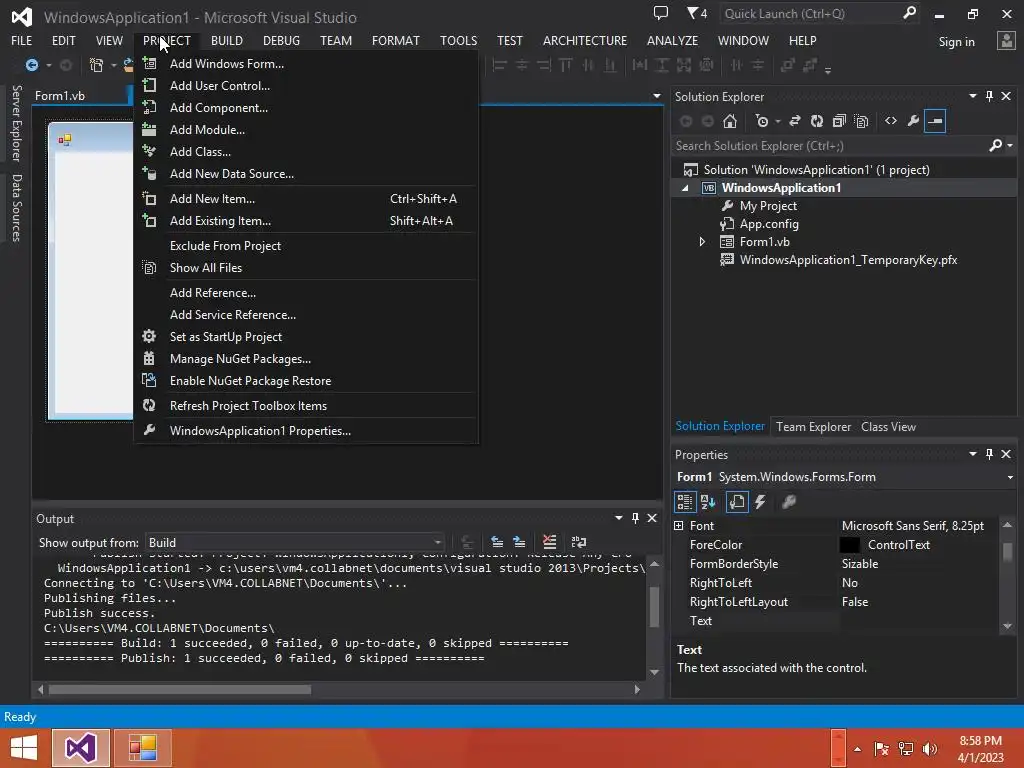Open the Form1.vb document tab
This screenshot has height=768, width=1024.
60,96
